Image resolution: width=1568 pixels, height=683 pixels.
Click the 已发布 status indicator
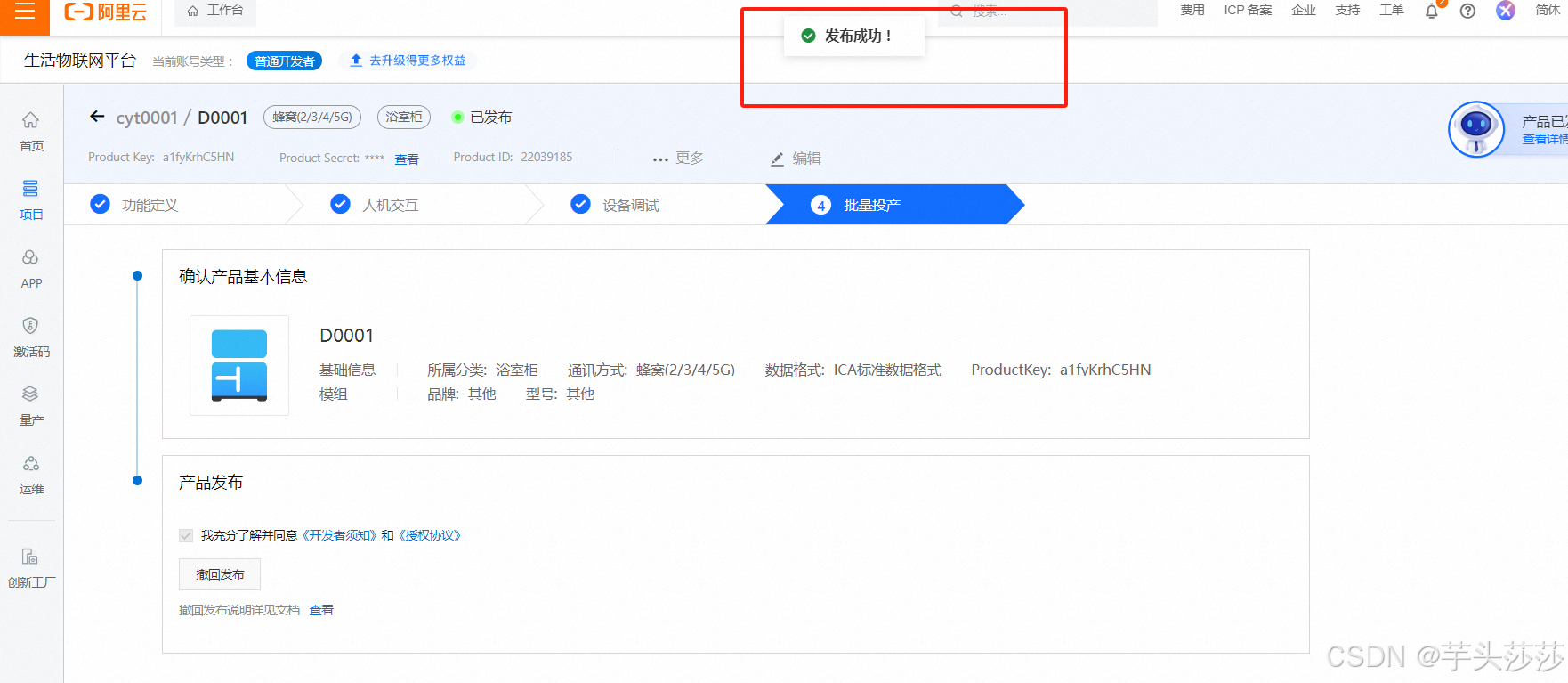(481, 117)
